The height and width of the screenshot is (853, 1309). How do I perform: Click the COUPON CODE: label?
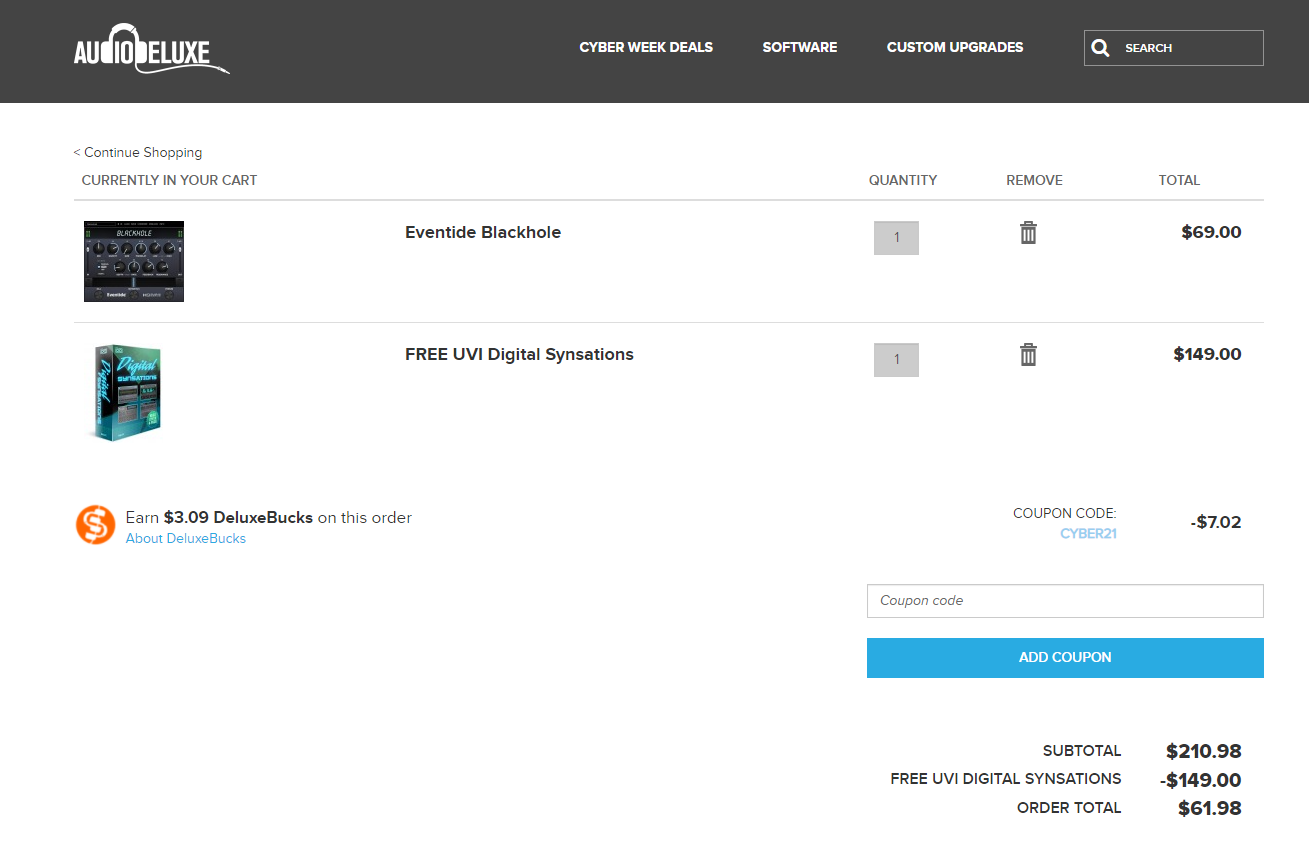[1064, 513]
